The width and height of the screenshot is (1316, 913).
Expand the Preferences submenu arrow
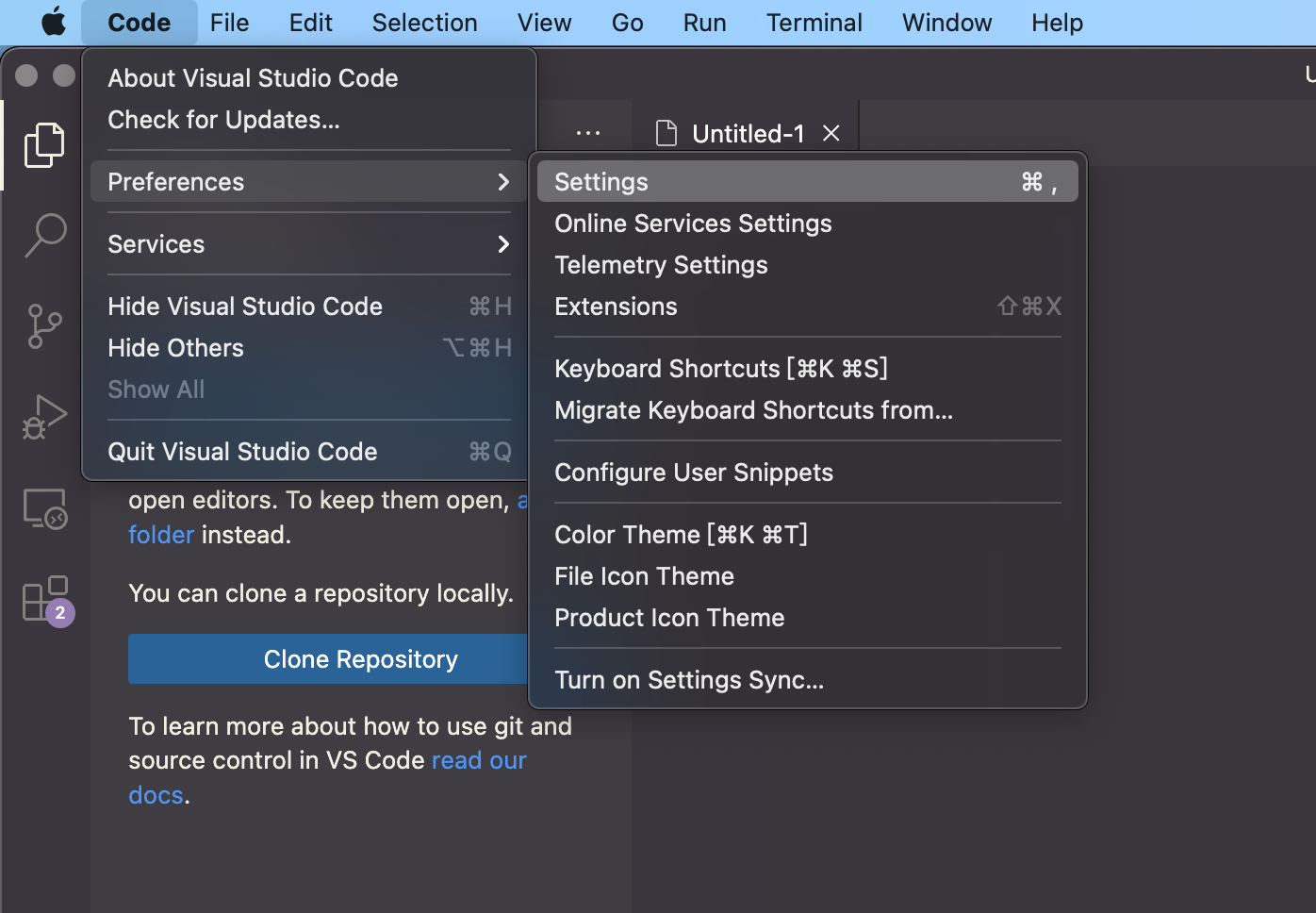click(503, 182)
